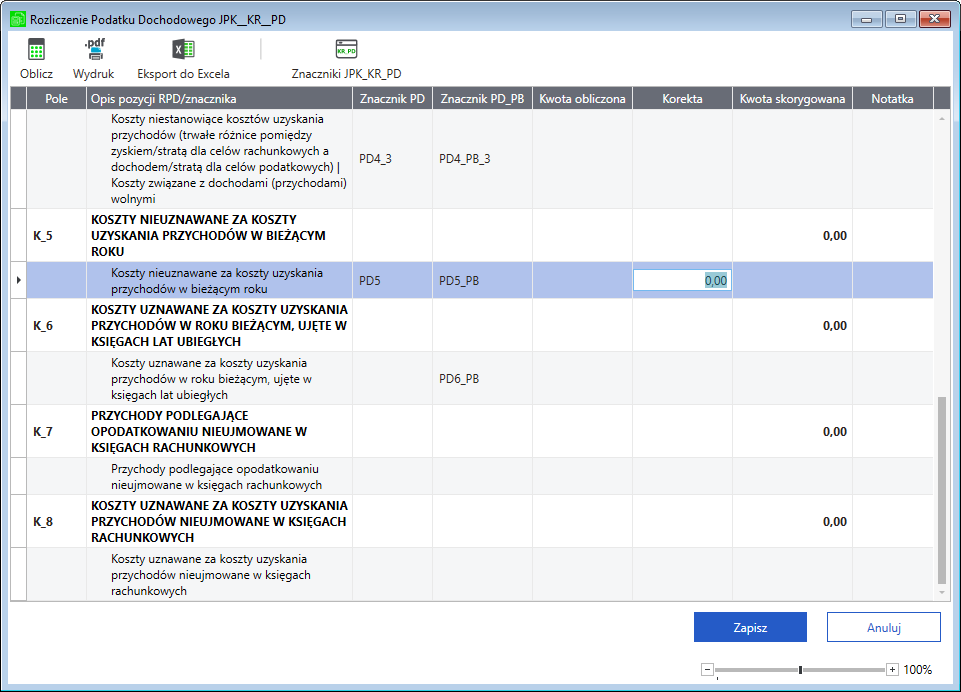961x692 pixels.
Task: Sort by Pole column header
Action: [x=56, y=98]
